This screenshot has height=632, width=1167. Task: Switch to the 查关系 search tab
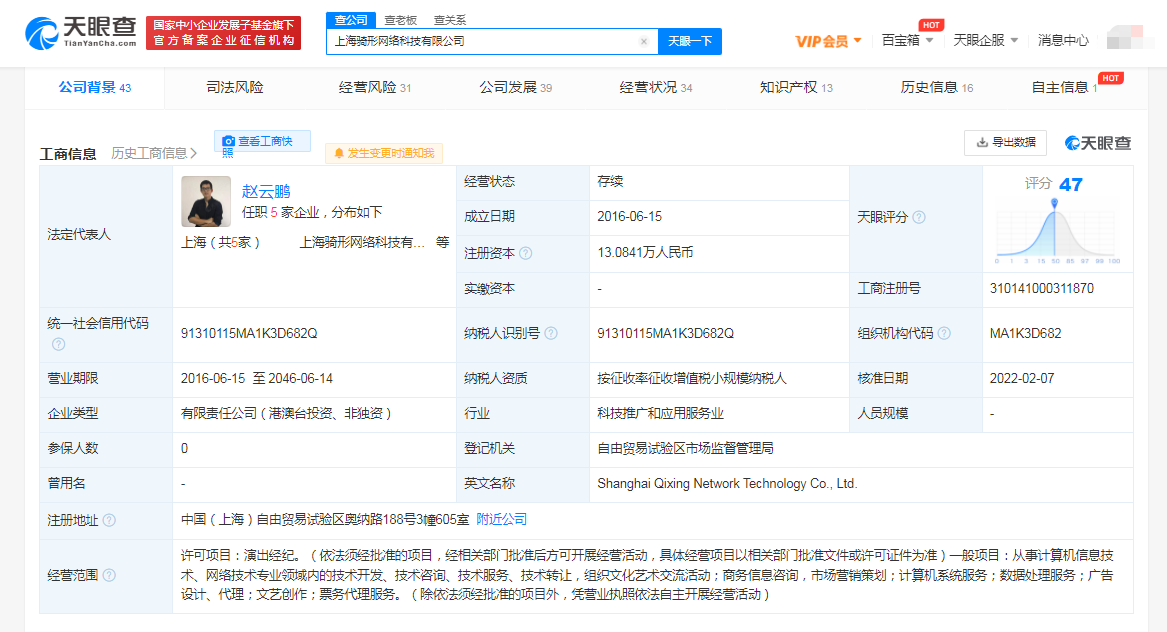click(x=450, y=20)
